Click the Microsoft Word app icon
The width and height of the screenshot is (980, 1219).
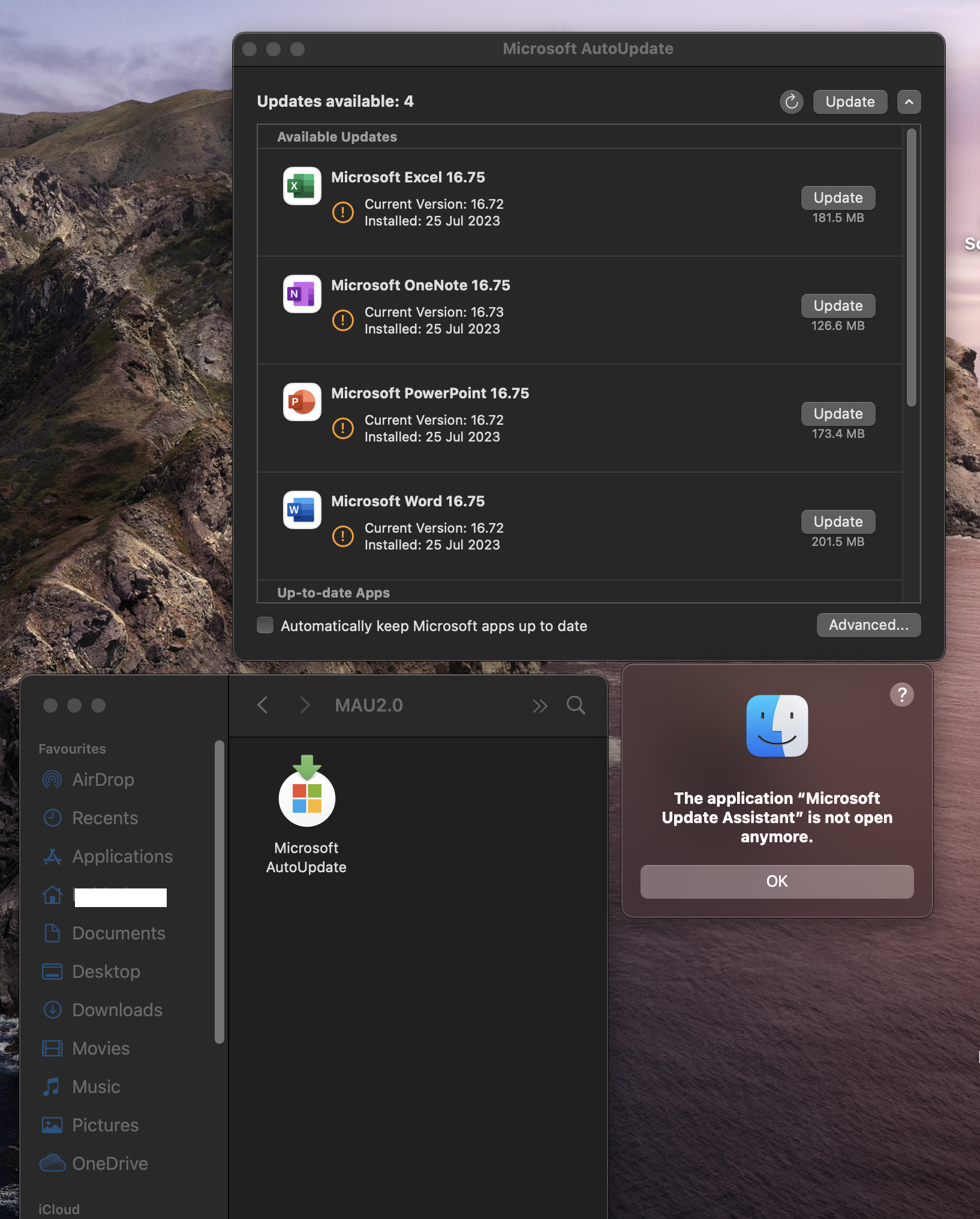(302, 510)
